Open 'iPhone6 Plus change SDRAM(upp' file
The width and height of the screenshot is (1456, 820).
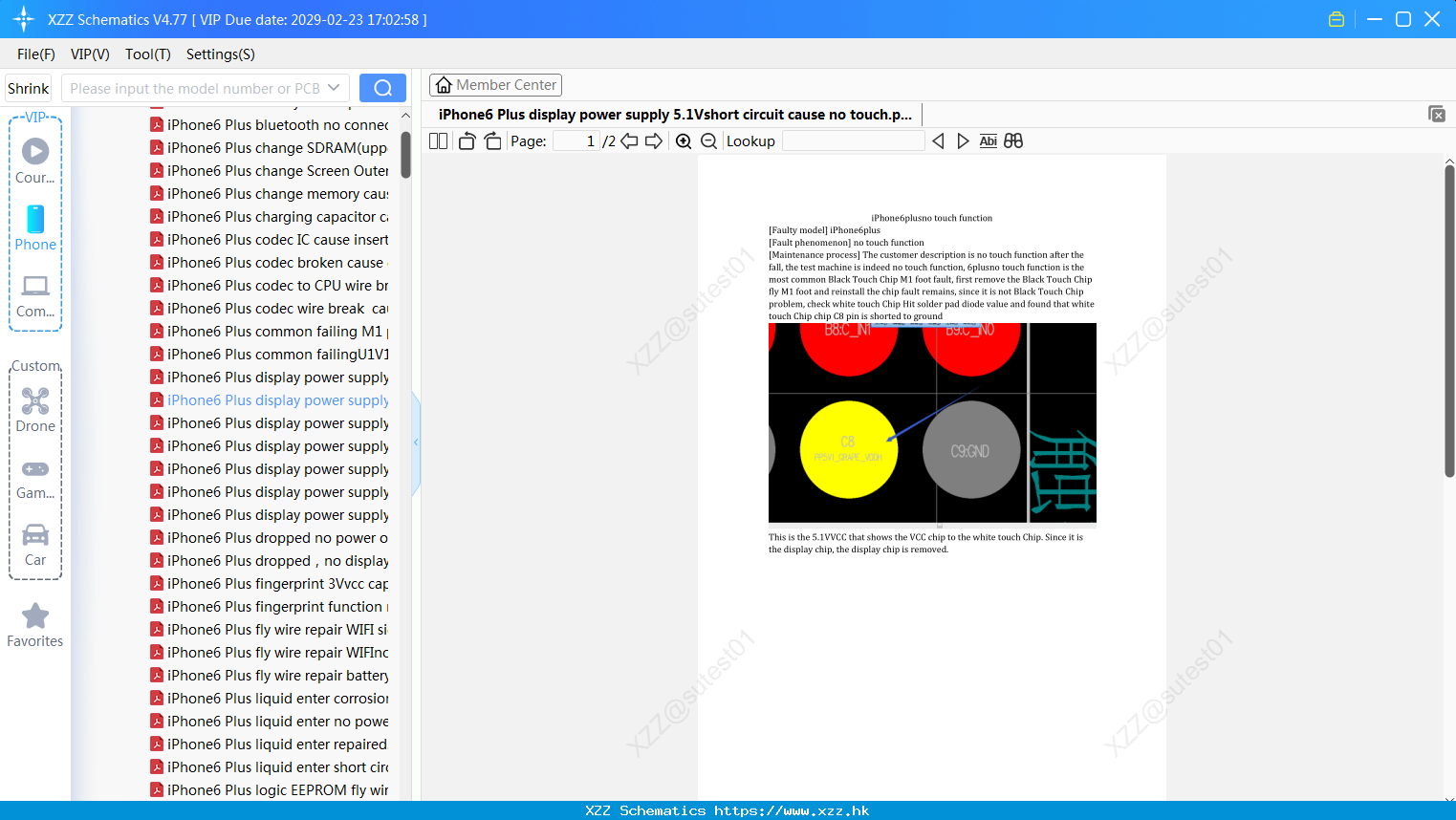[x=270, y=148]
